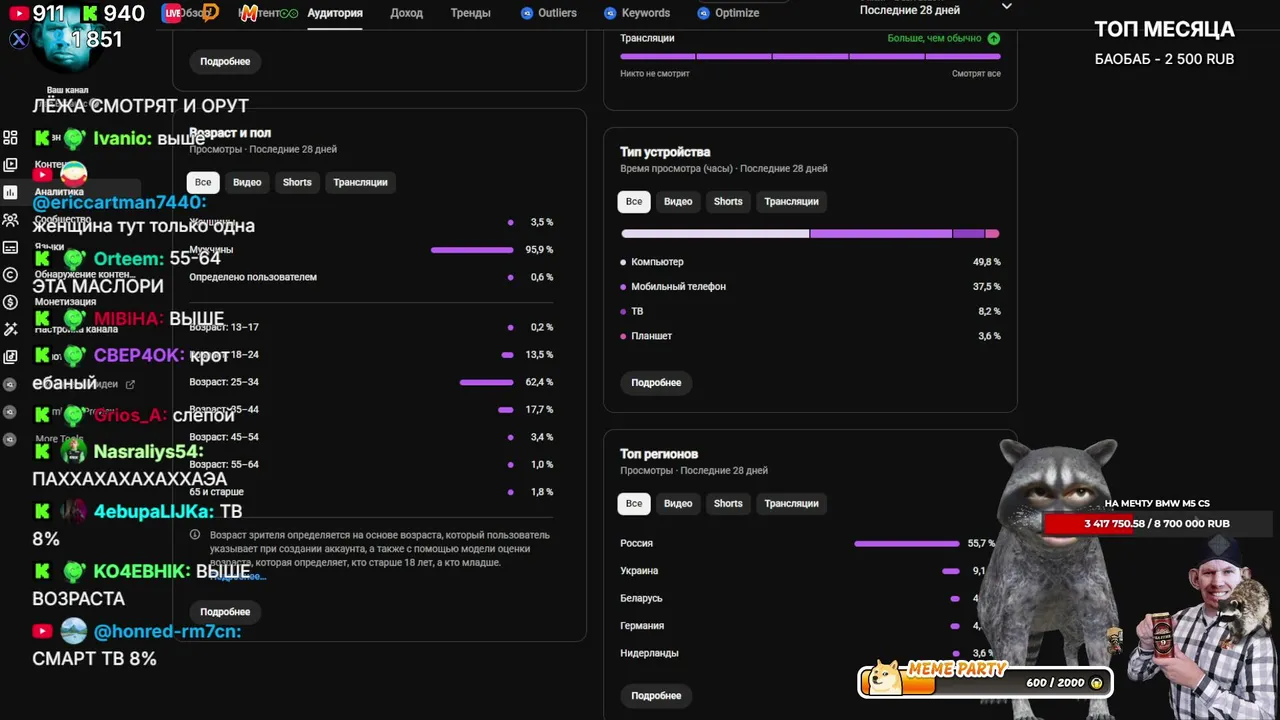The width and height of the screenshot is (1280, 720).
Task: Click the 'Топ регионов' card title
Action: [x=659, y=454]
